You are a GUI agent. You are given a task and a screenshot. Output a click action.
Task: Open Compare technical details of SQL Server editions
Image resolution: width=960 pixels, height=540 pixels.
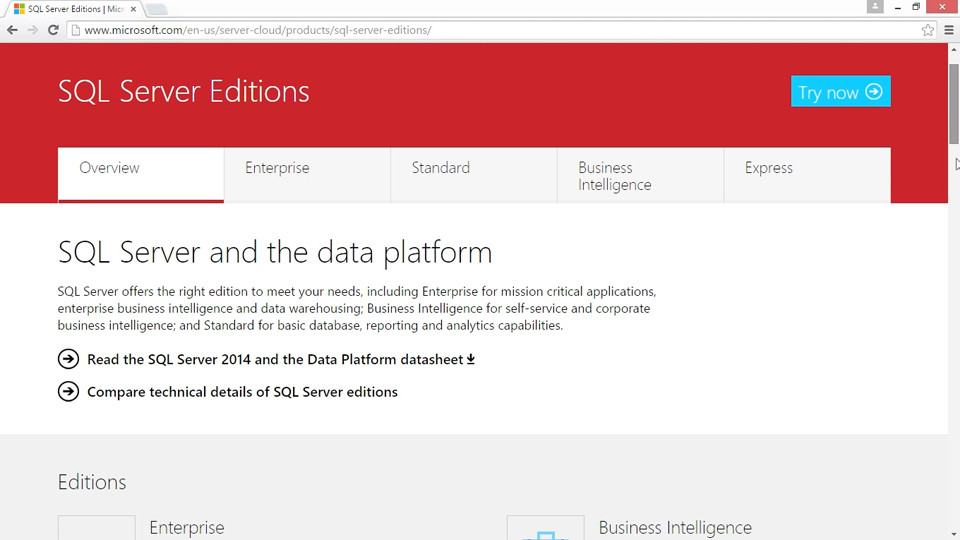(242, 392)
